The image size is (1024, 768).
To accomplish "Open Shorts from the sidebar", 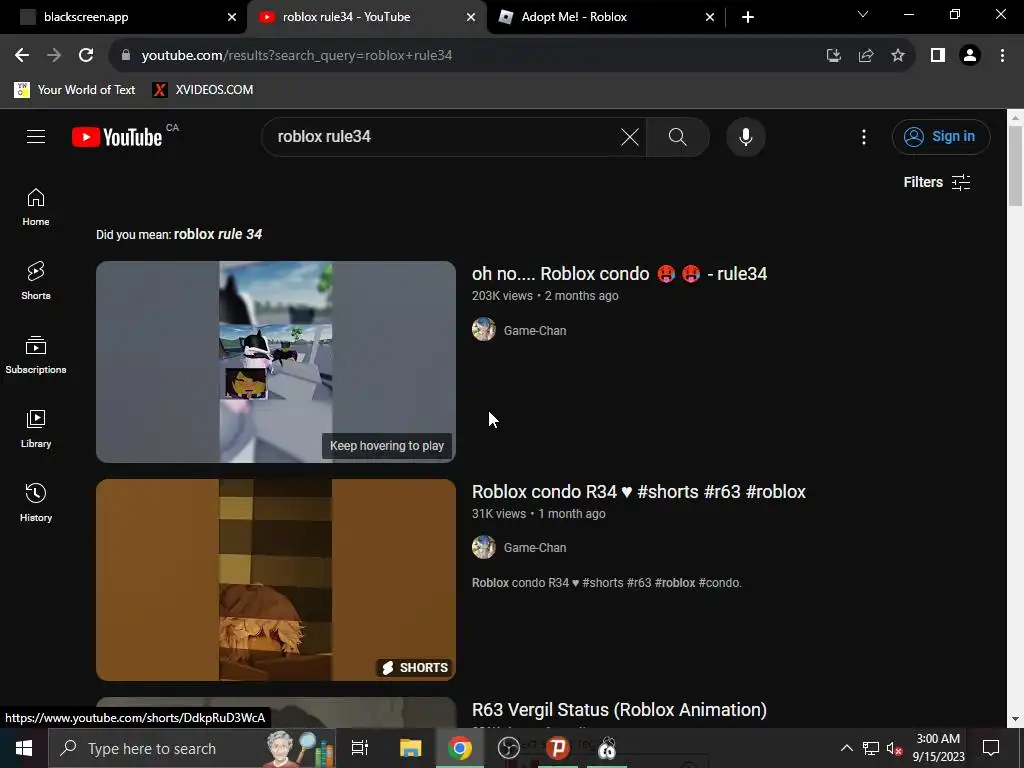I will coord(36,281).
